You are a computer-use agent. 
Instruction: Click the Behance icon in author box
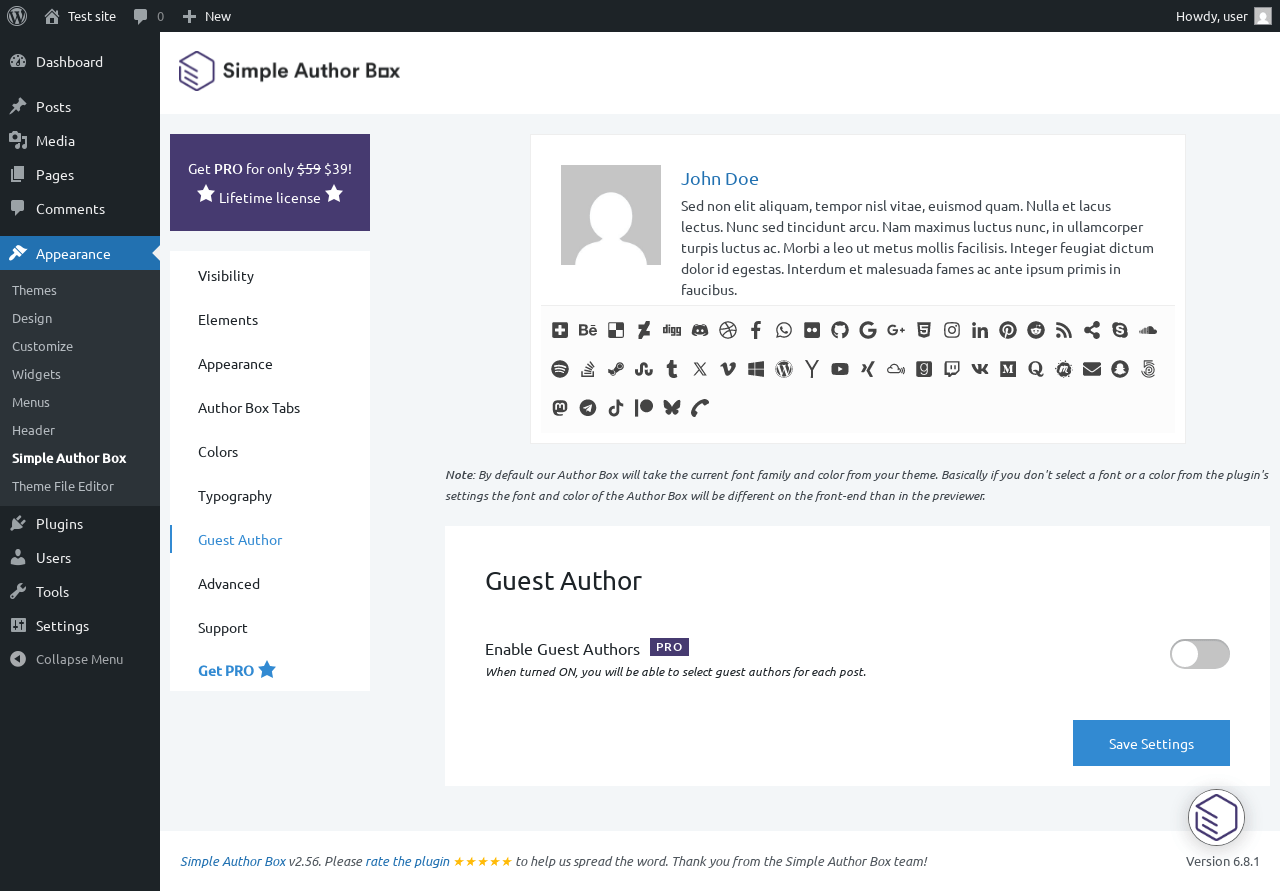pyautogui.click(x=588, y=330)
